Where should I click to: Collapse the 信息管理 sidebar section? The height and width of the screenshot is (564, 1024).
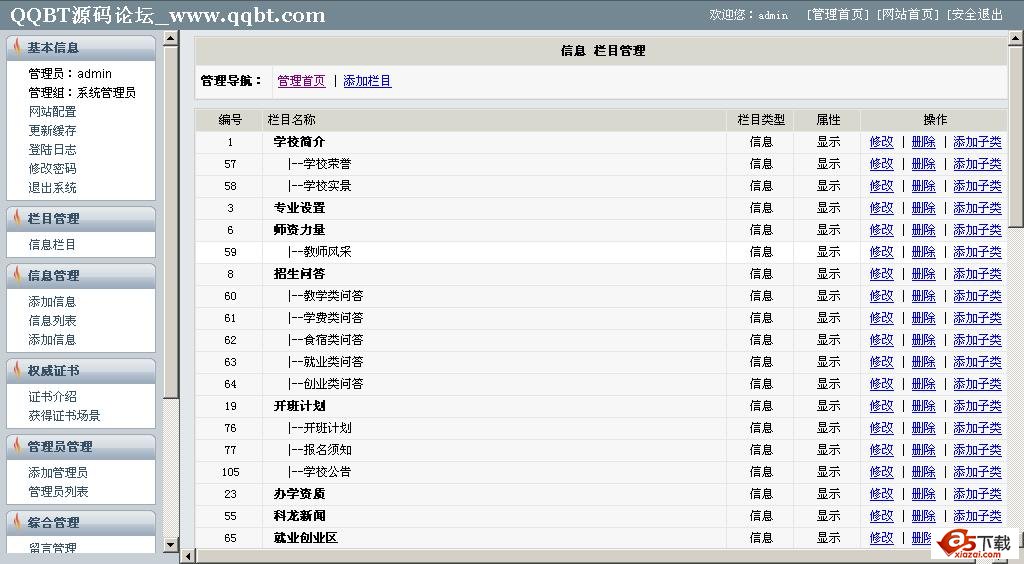click(x=81, y=275)
